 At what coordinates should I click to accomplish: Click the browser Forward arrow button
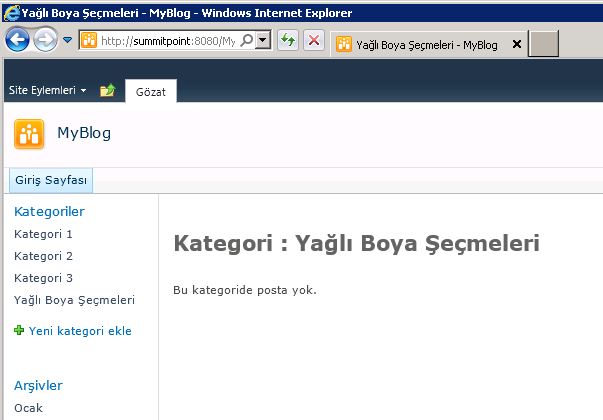[46, 40]
